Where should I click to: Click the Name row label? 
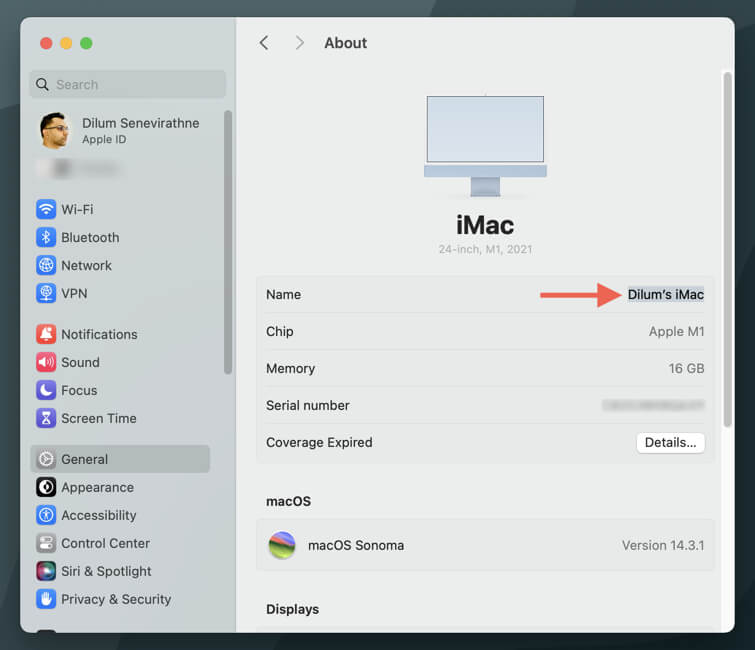(284, 294)
